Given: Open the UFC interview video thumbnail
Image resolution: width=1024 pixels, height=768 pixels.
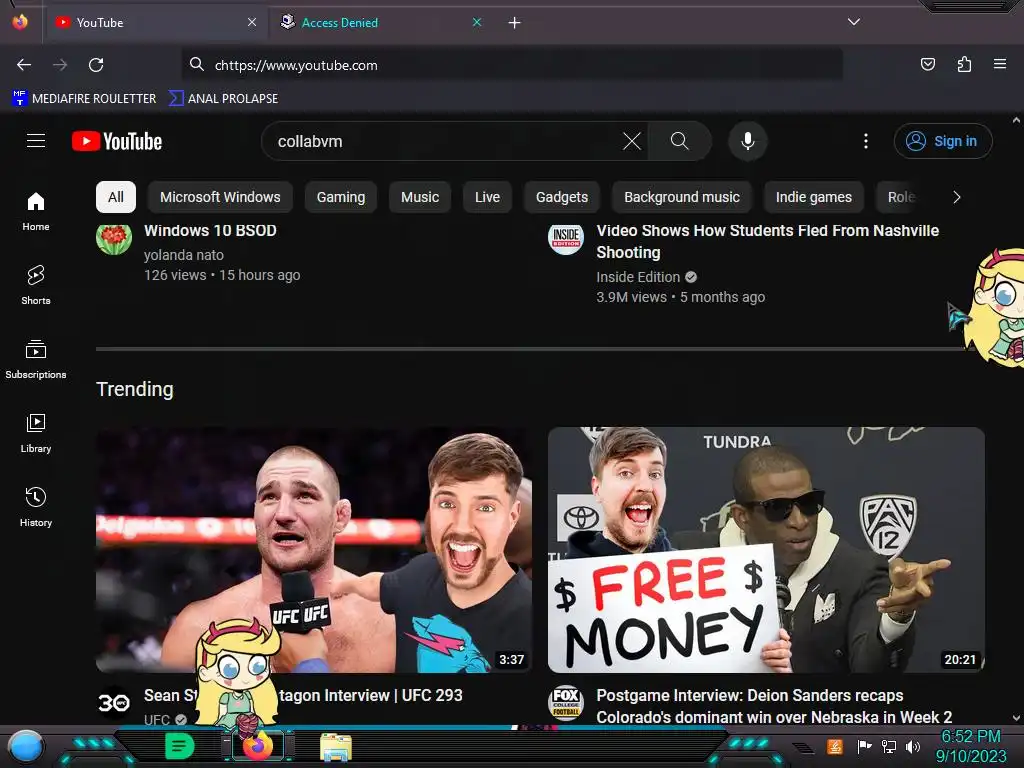Looking at the screenshot, I should click(x=313, y=550).
